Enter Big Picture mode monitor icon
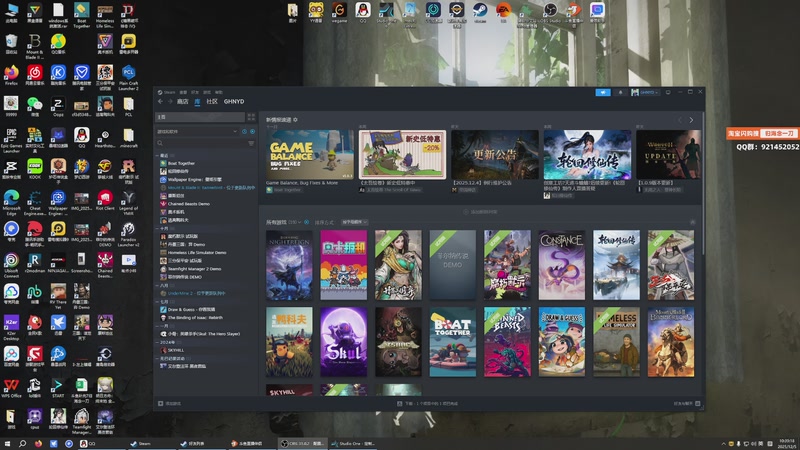 pos(668,92)
